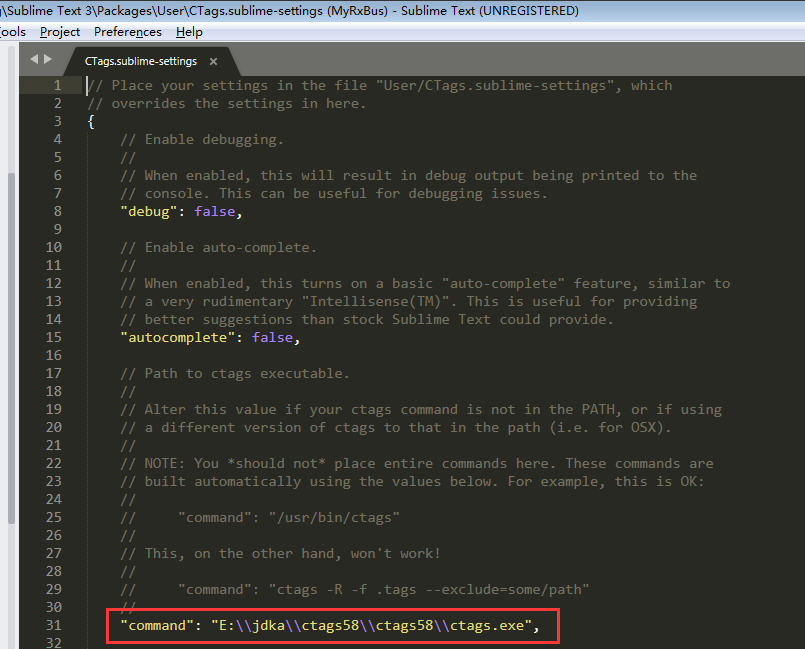Click the comment "// Enable debugging."
This screenshot has width=805, height=649.
202,140
